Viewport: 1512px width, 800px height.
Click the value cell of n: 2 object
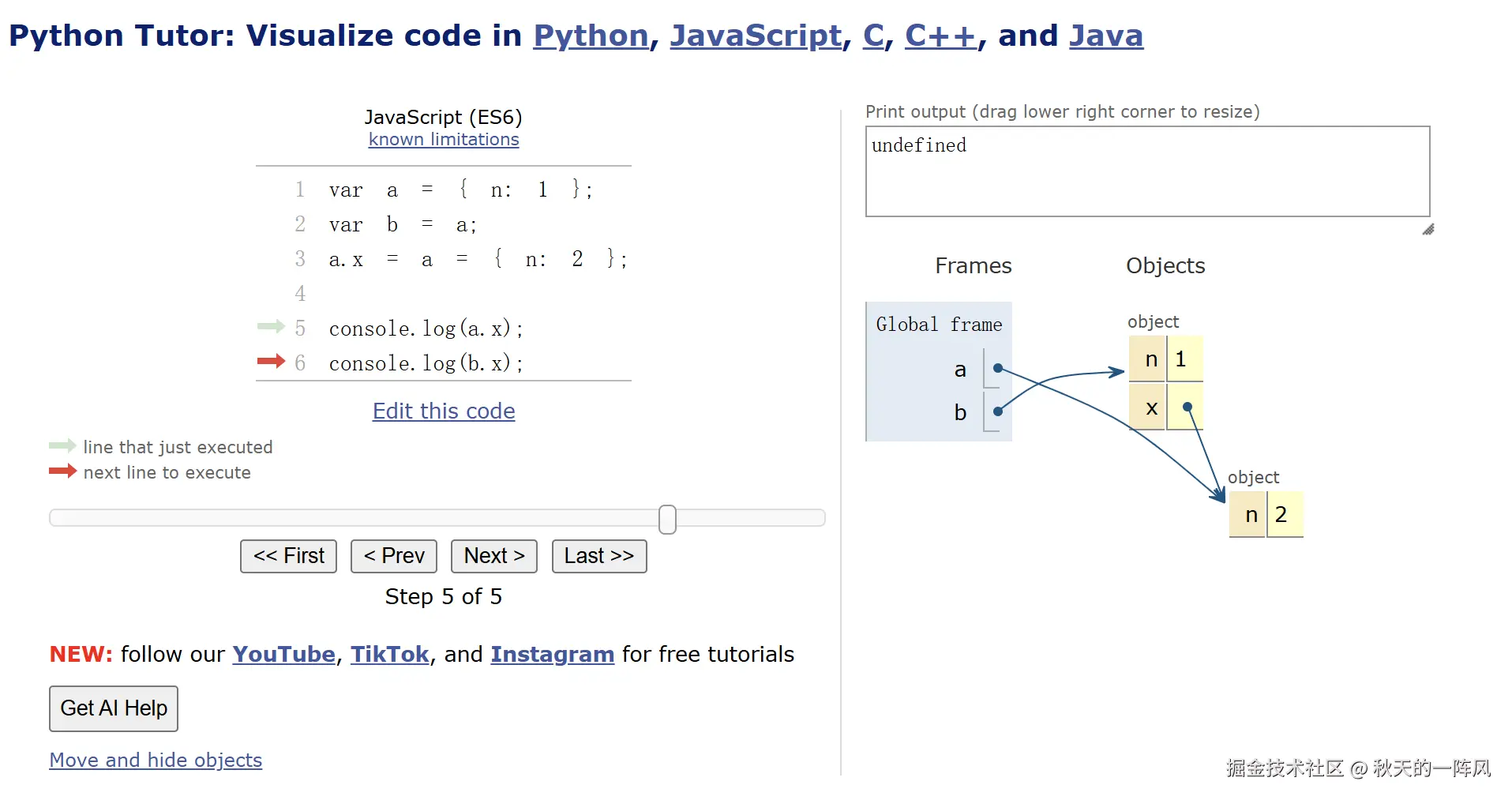tap(1285, 514)
